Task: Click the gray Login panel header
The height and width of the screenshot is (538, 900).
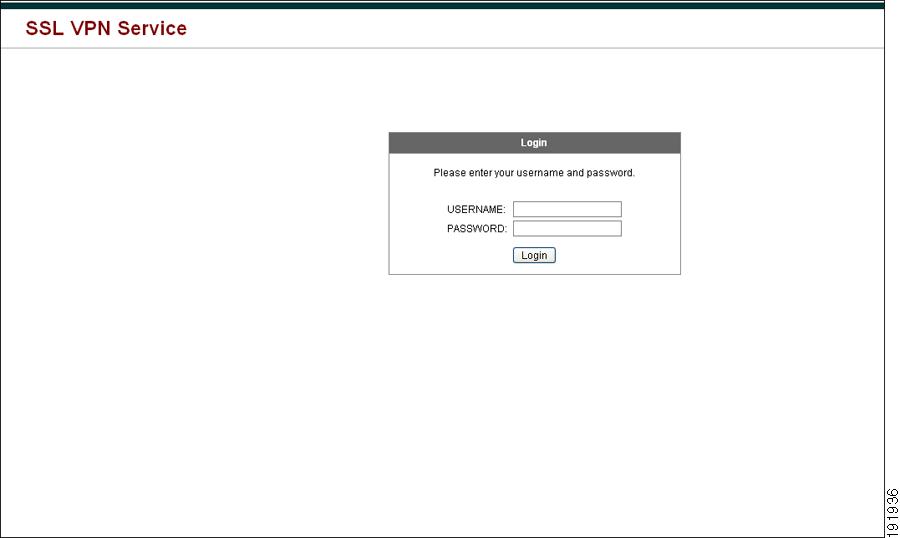Action: pyautogui.click(x=534, y=143)
